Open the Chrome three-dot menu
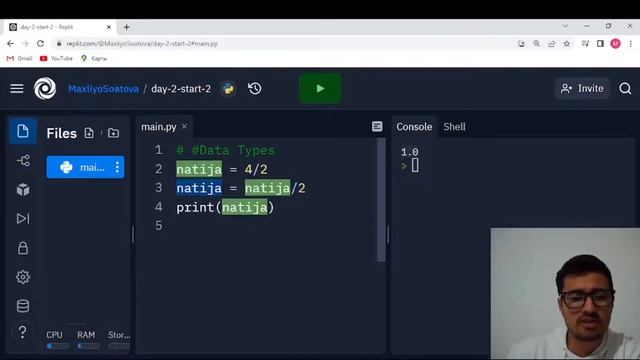 (631, 43)
